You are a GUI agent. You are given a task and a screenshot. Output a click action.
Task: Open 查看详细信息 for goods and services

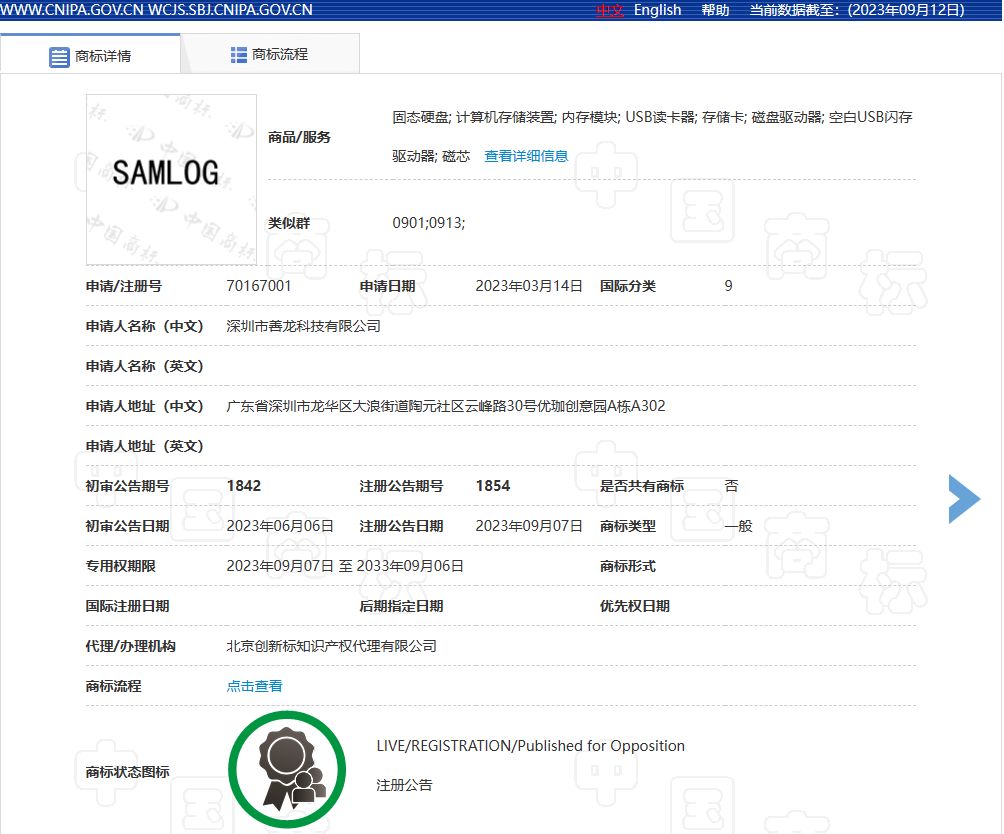525,155
